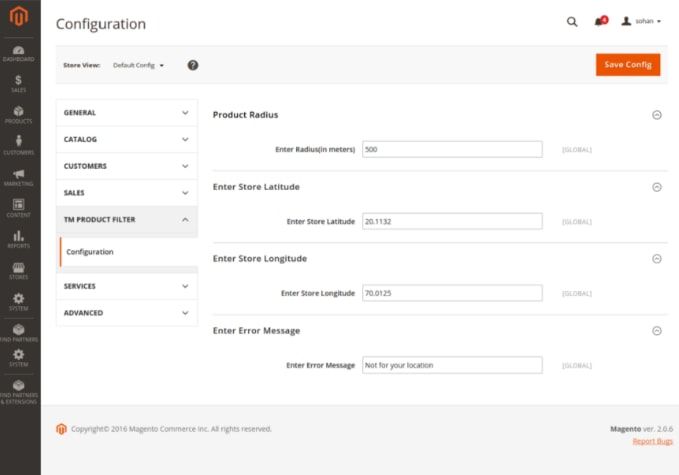
Task: Click the Save Config button
Action: pyautogui.click(x=627, y=65)
